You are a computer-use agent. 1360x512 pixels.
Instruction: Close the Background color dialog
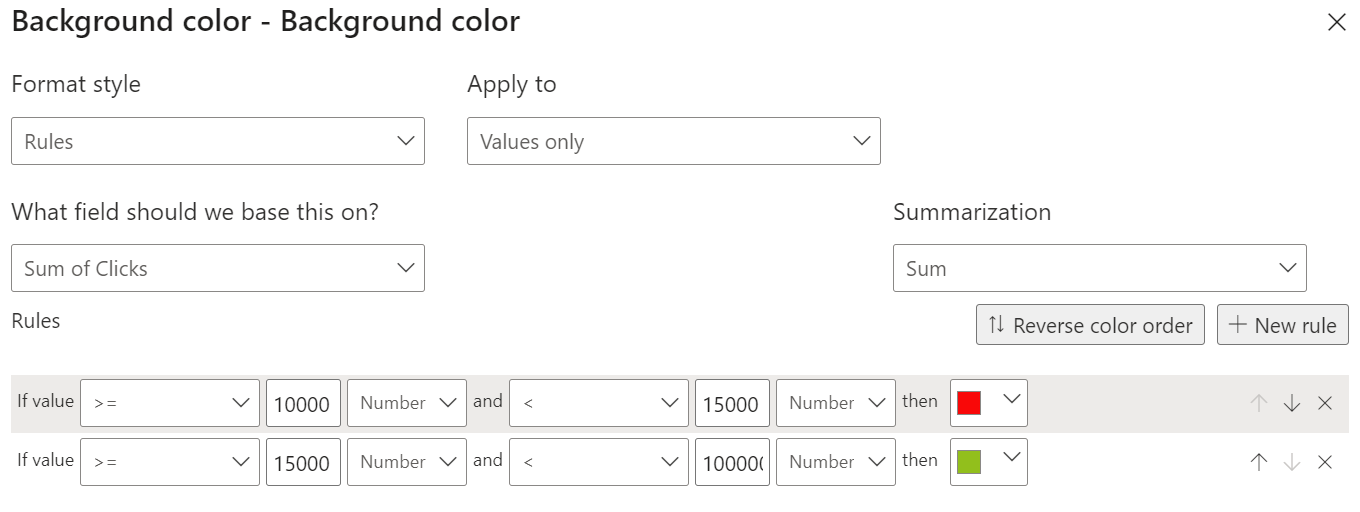[1336, 22]
